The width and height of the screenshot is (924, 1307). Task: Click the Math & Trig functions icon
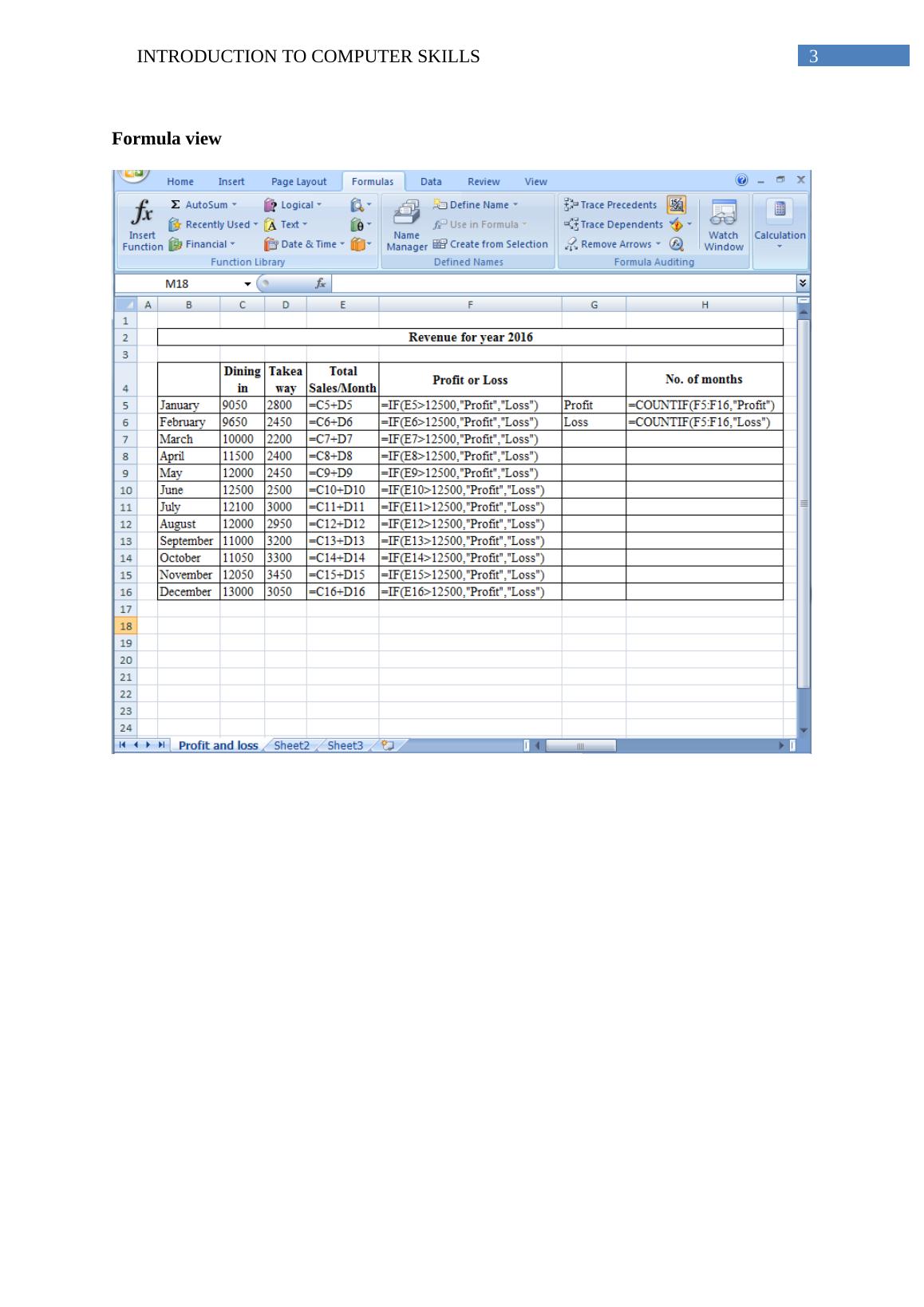(358, 225)
